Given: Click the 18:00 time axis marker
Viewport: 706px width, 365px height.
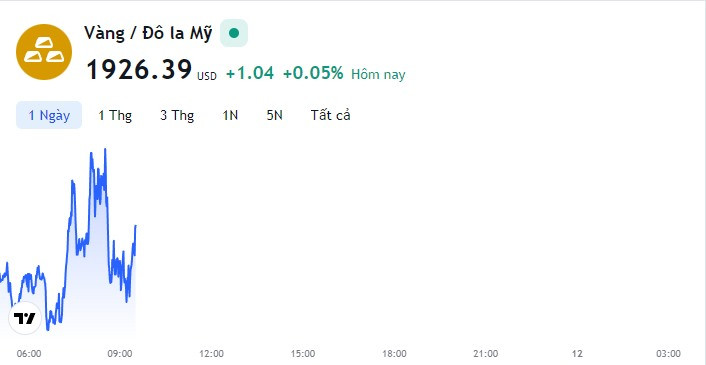Looking at the screenshot, I should point(394,354).
